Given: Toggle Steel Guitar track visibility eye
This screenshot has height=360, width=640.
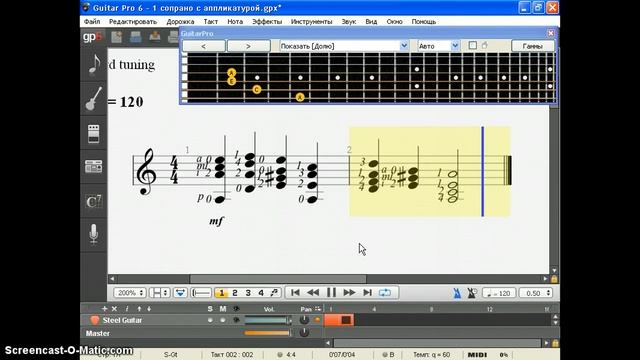Looking at the screenshot, I should coord(236,320).
